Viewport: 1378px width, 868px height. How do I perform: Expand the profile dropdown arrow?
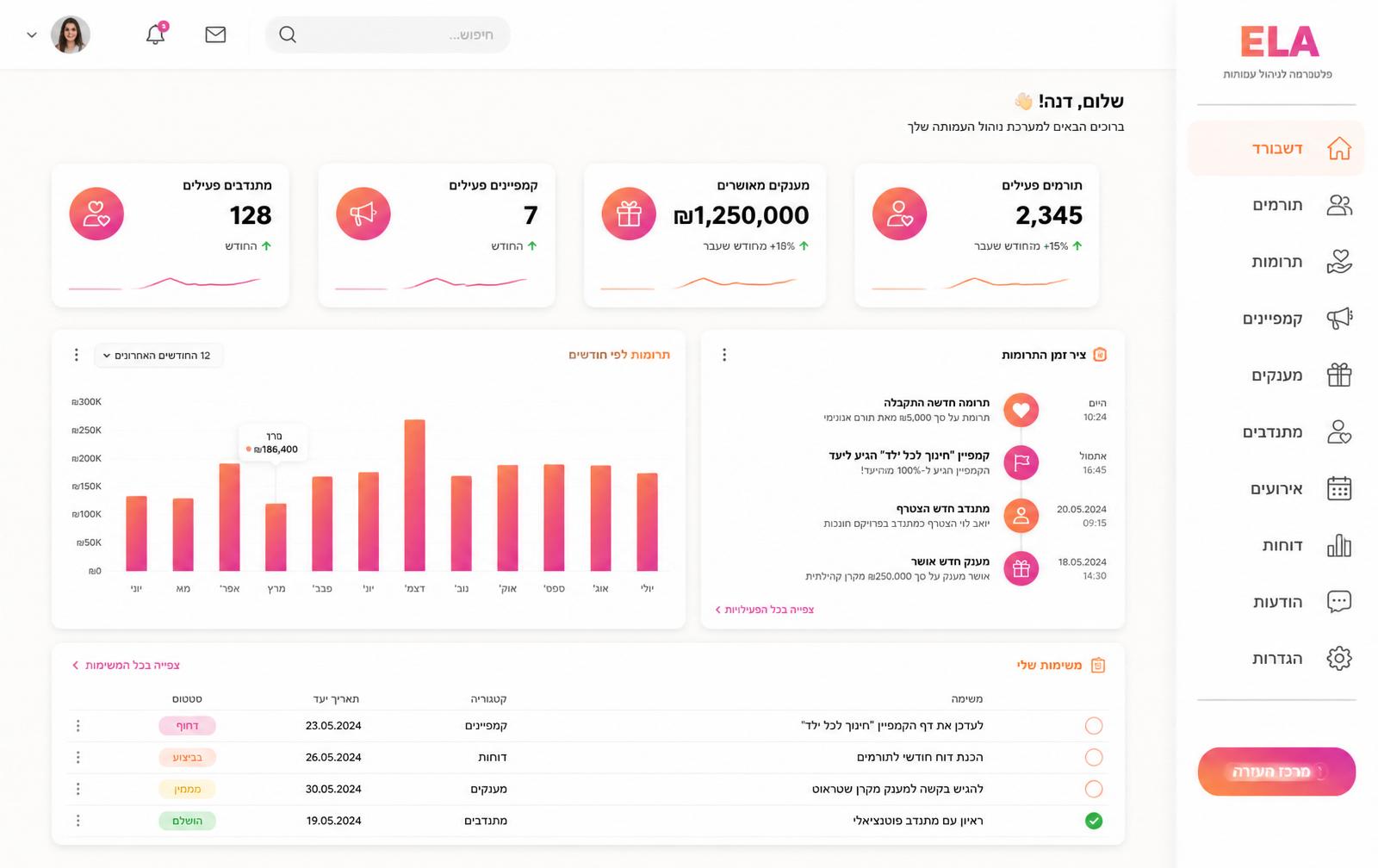click(32, 35)
